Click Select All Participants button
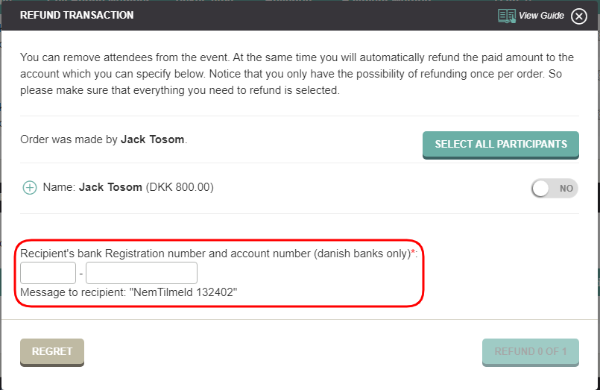The width and height of the screenshot is (600, 390). pyautogui.click(x=501, y=145)
